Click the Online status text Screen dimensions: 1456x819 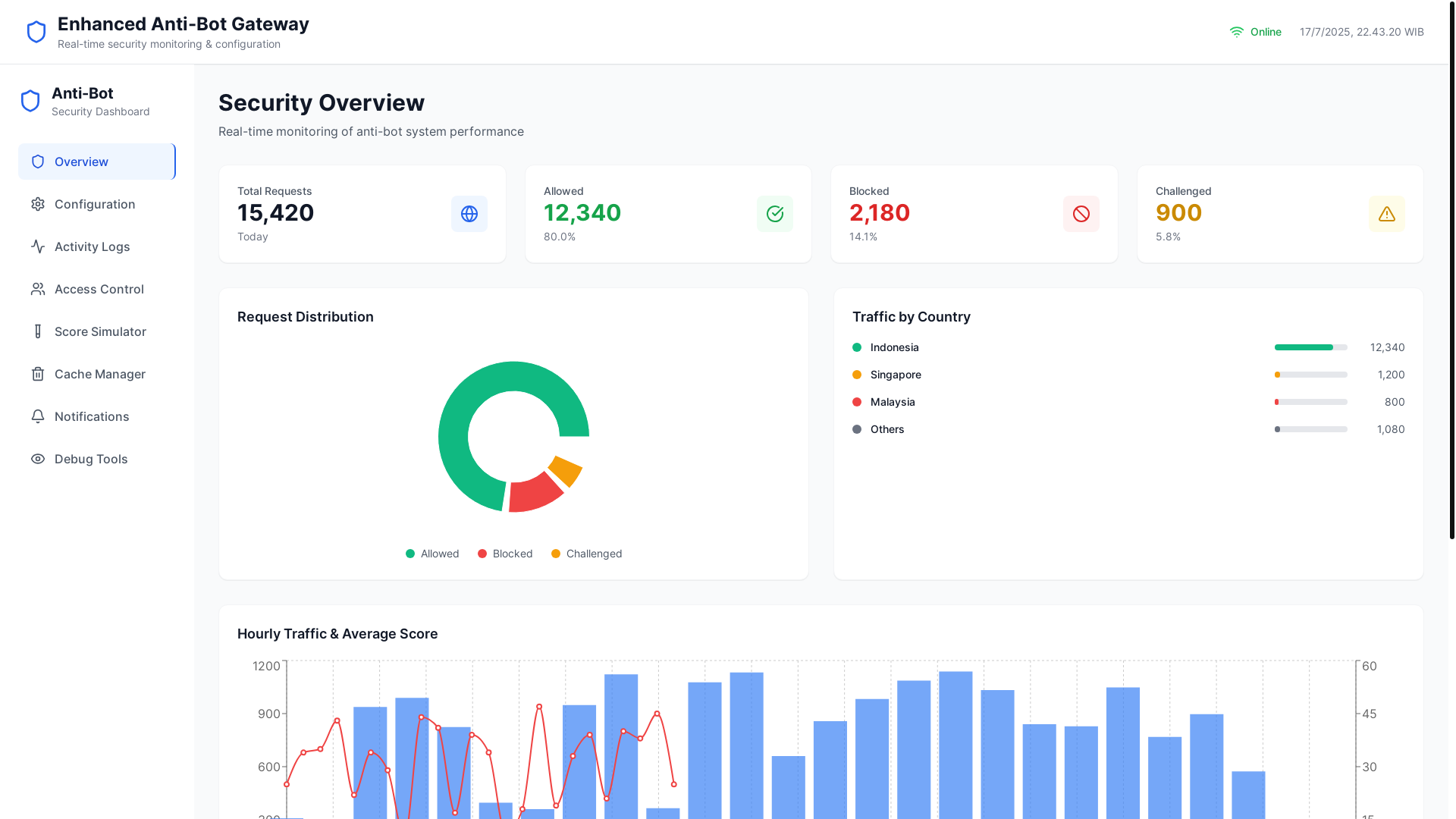point(1266,32)
